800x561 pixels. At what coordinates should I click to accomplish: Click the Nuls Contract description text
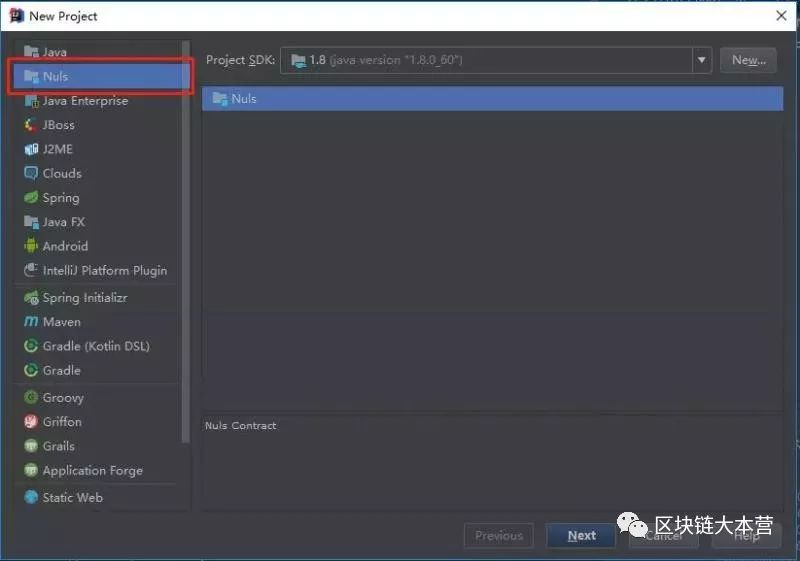pyautogui.click(x=240, y=425)
